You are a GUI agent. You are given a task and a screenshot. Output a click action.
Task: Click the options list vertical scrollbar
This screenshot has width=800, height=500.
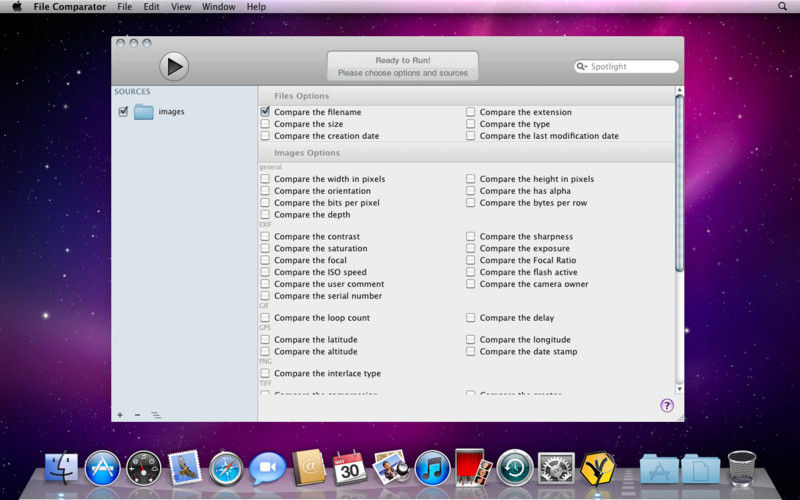tap(679, 180)
